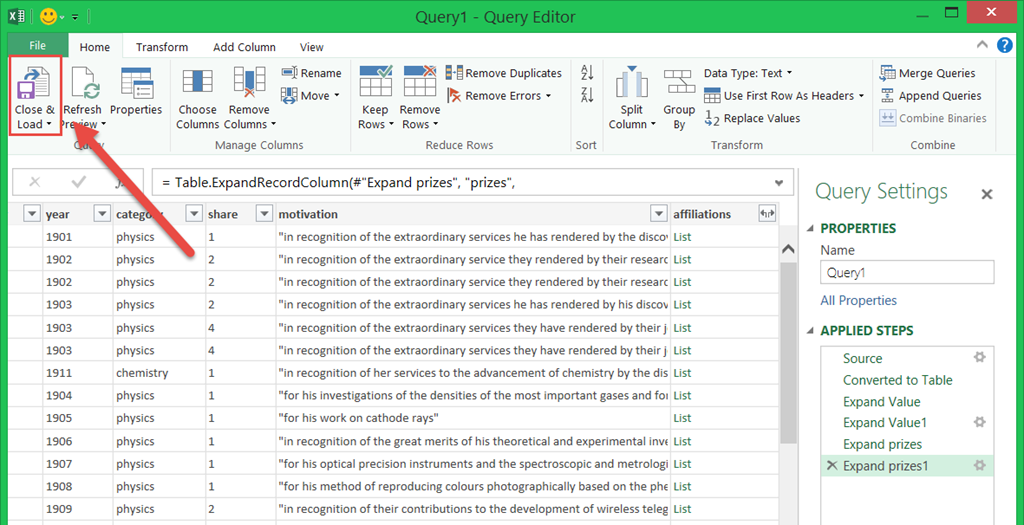Open the motivation column filter dropdown
Image resolution: width=1024 pixels, height=525 pixels.
[658, 214]
